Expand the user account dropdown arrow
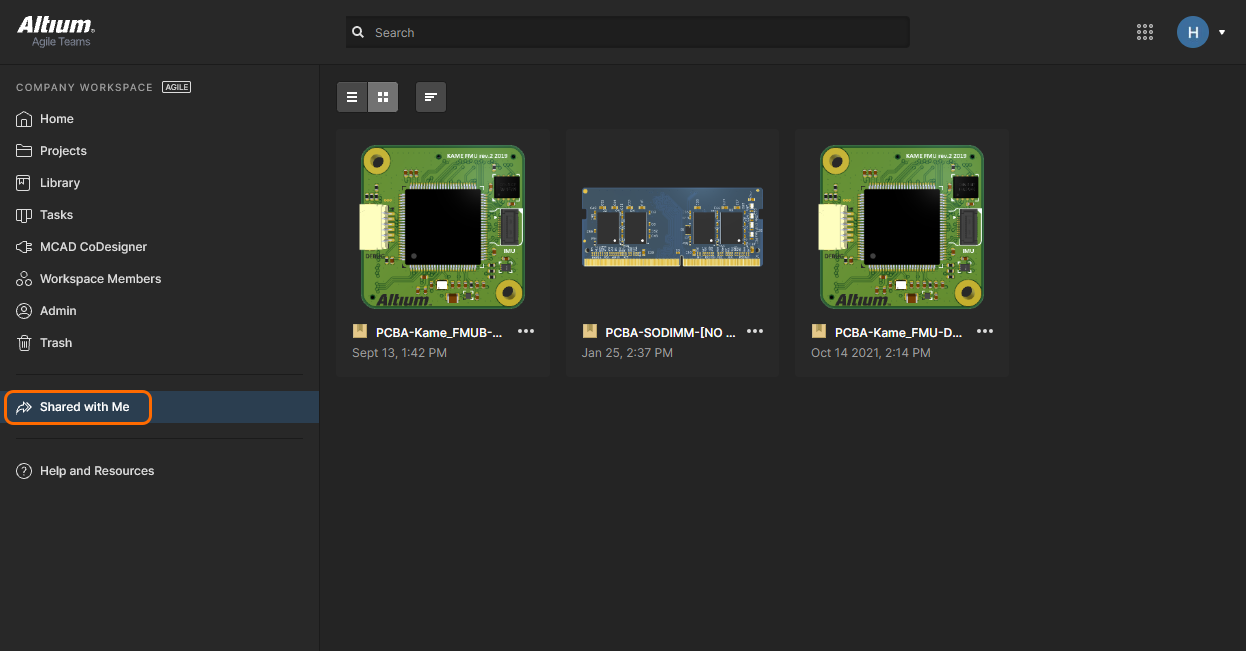 (1222, 33)
